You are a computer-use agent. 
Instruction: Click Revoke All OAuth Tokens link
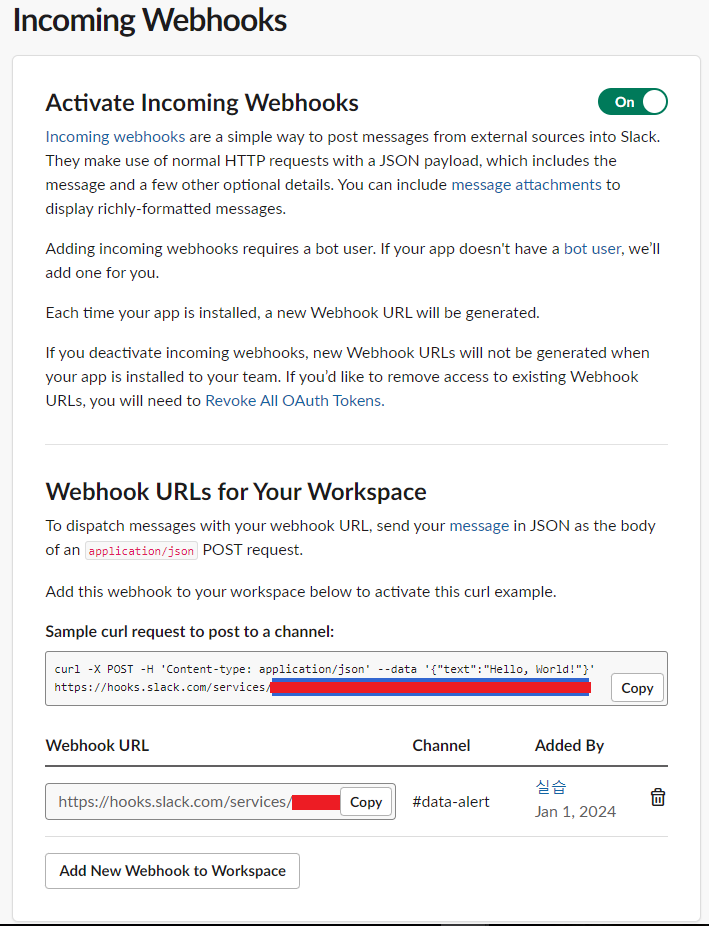pyautogui.click(x=295, y=400)
